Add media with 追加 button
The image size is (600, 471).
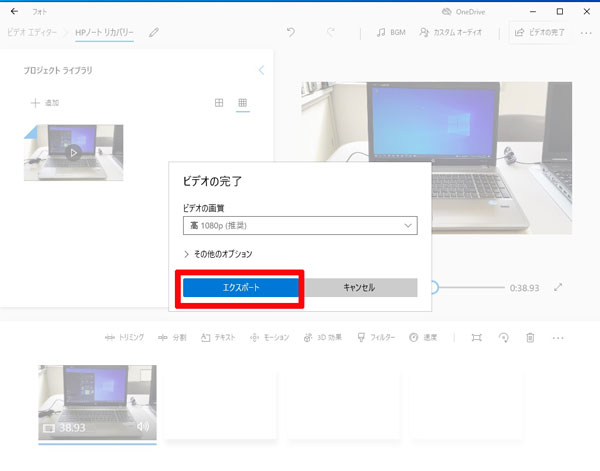(45, 103)
